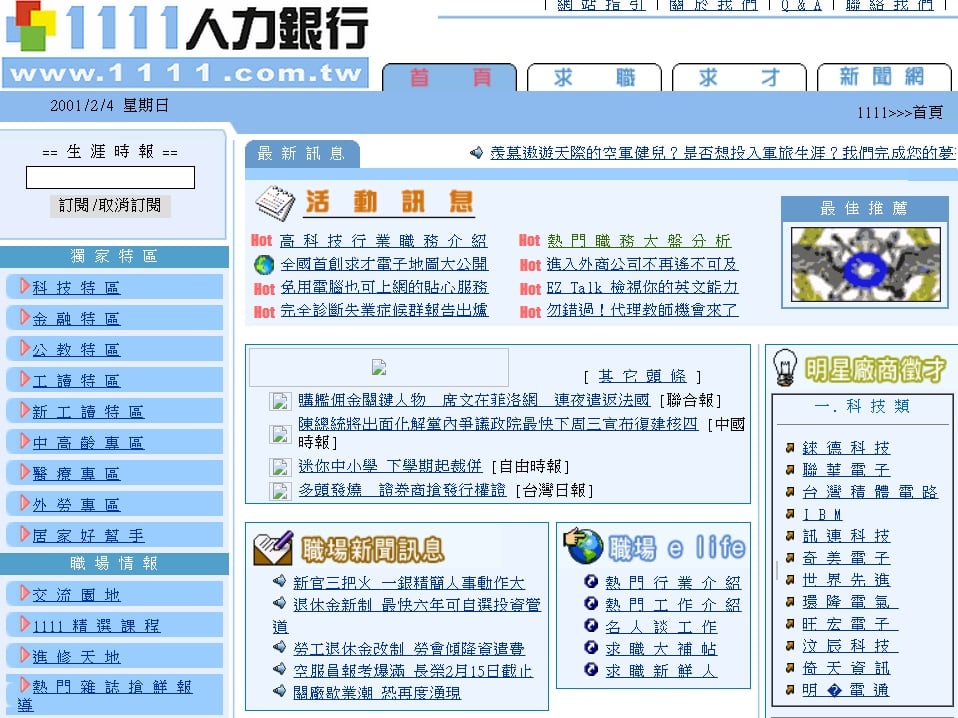Switch to the 新聞網 tab
Viewport: 958px width, 718px height.
[881, 78]
